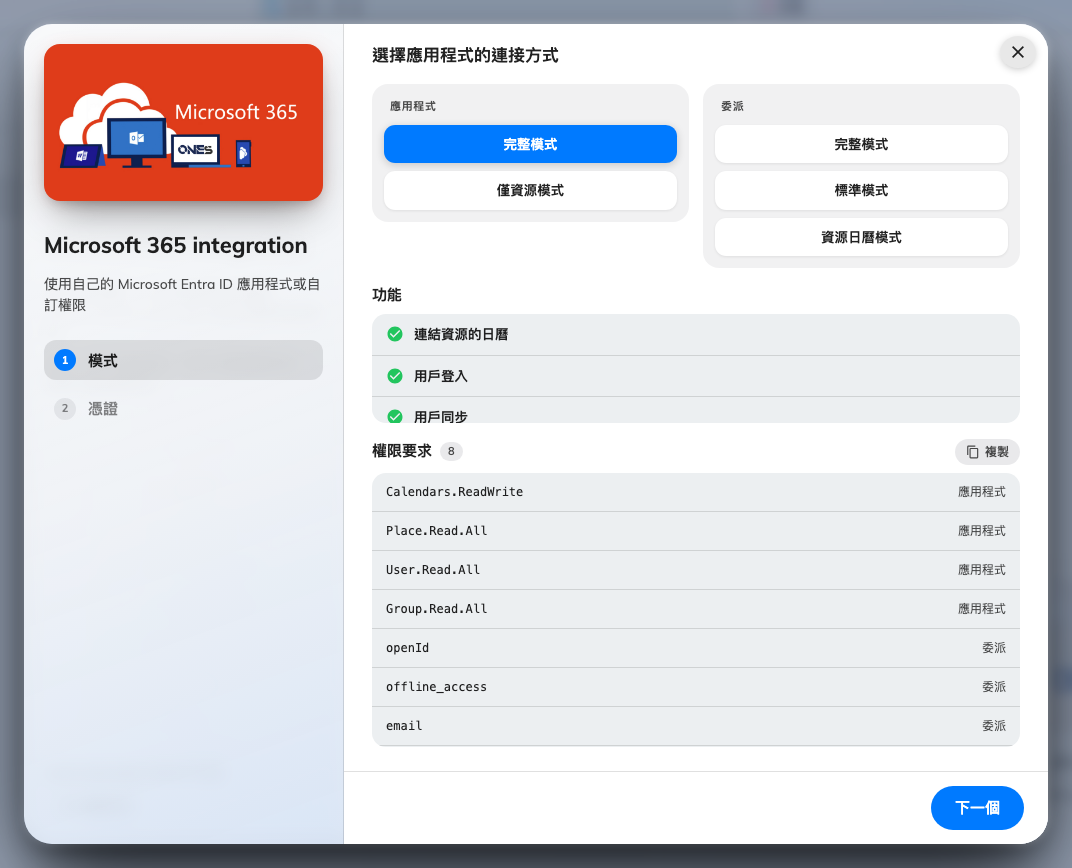Select 標準模式 under 委派

861,190
